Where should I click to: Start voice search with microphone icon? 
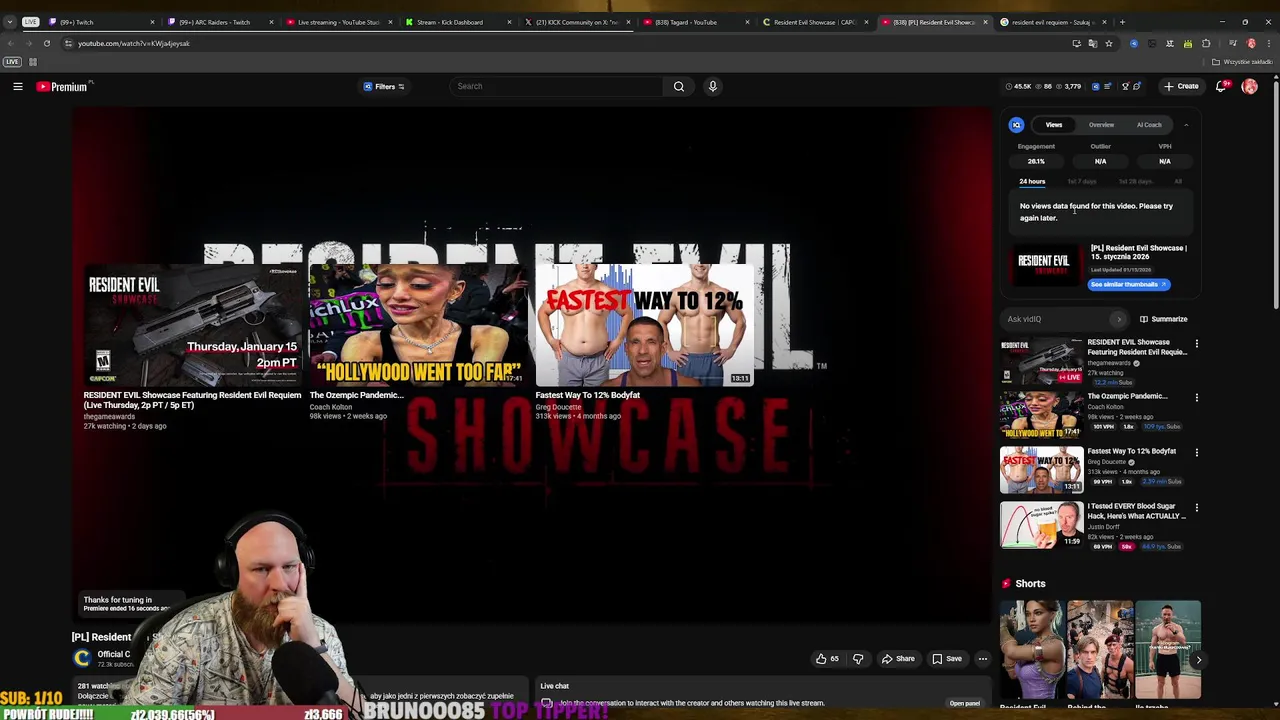tap(713, 86)
